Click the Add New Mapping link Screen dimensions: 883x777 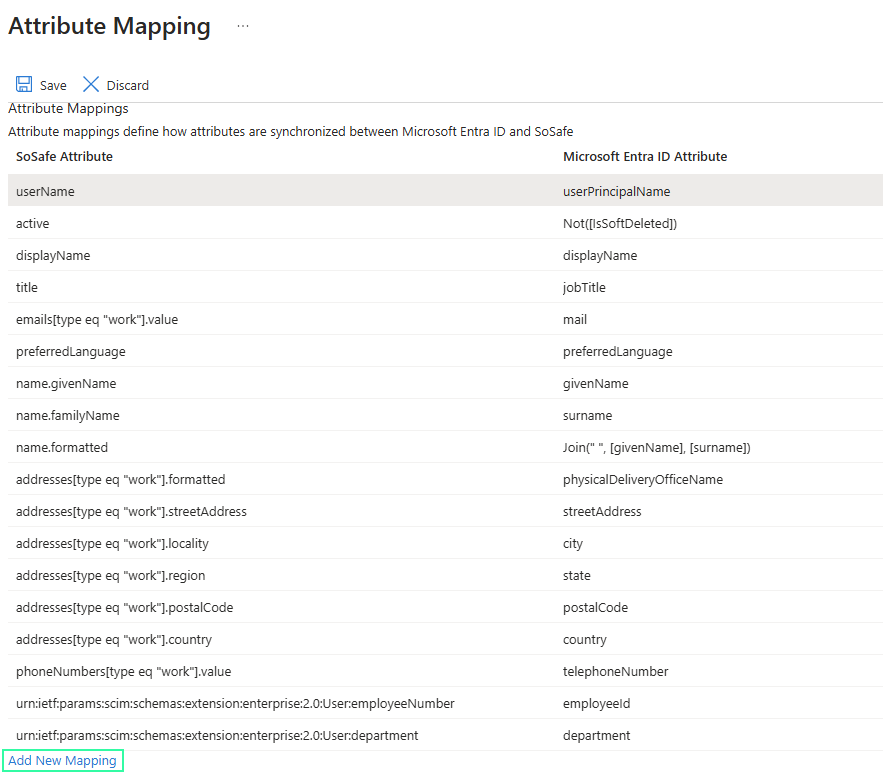62,761
